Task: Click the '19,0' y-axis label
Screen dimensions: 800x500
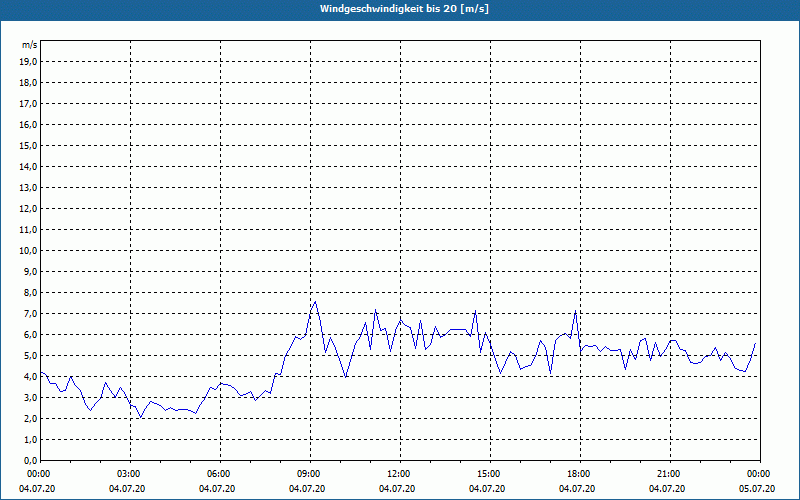Action: click(x=28, y=62)
